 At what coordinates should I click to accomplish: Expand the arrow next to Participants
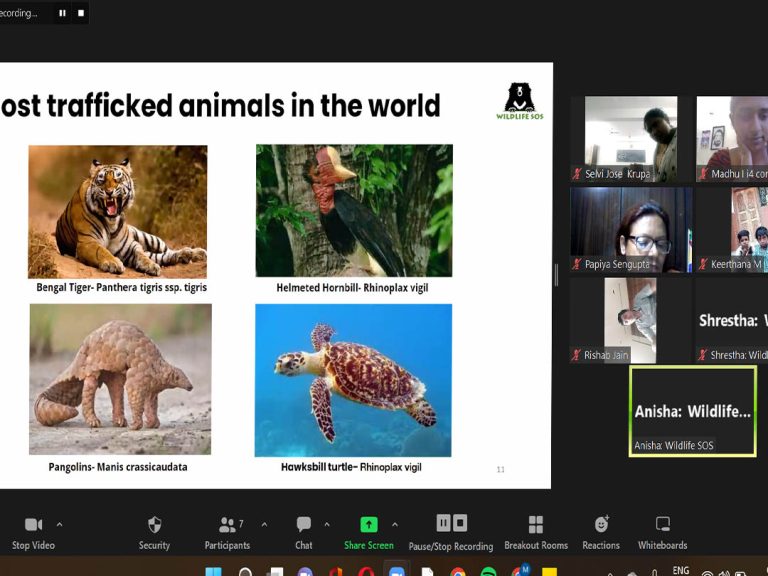point(264,524)
